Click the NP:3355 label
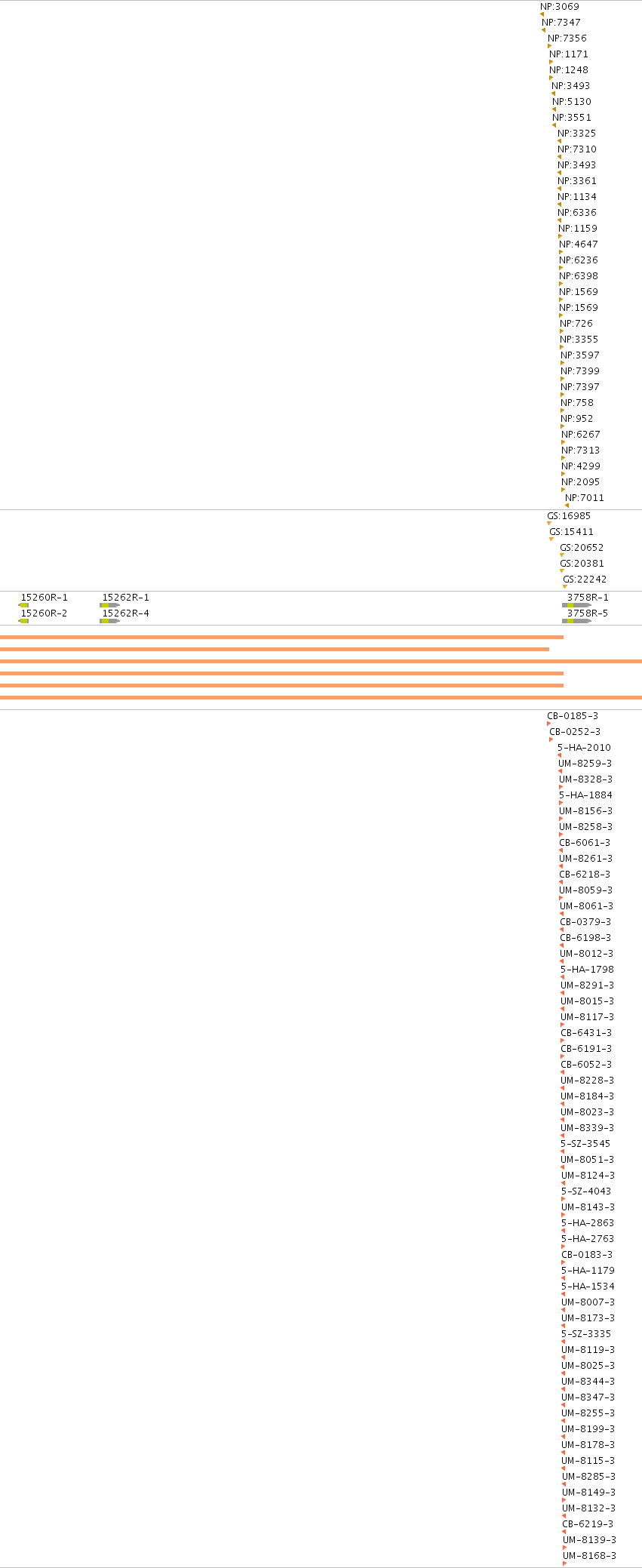Viewport: 642px width, 1568px height. click(579, 340)
